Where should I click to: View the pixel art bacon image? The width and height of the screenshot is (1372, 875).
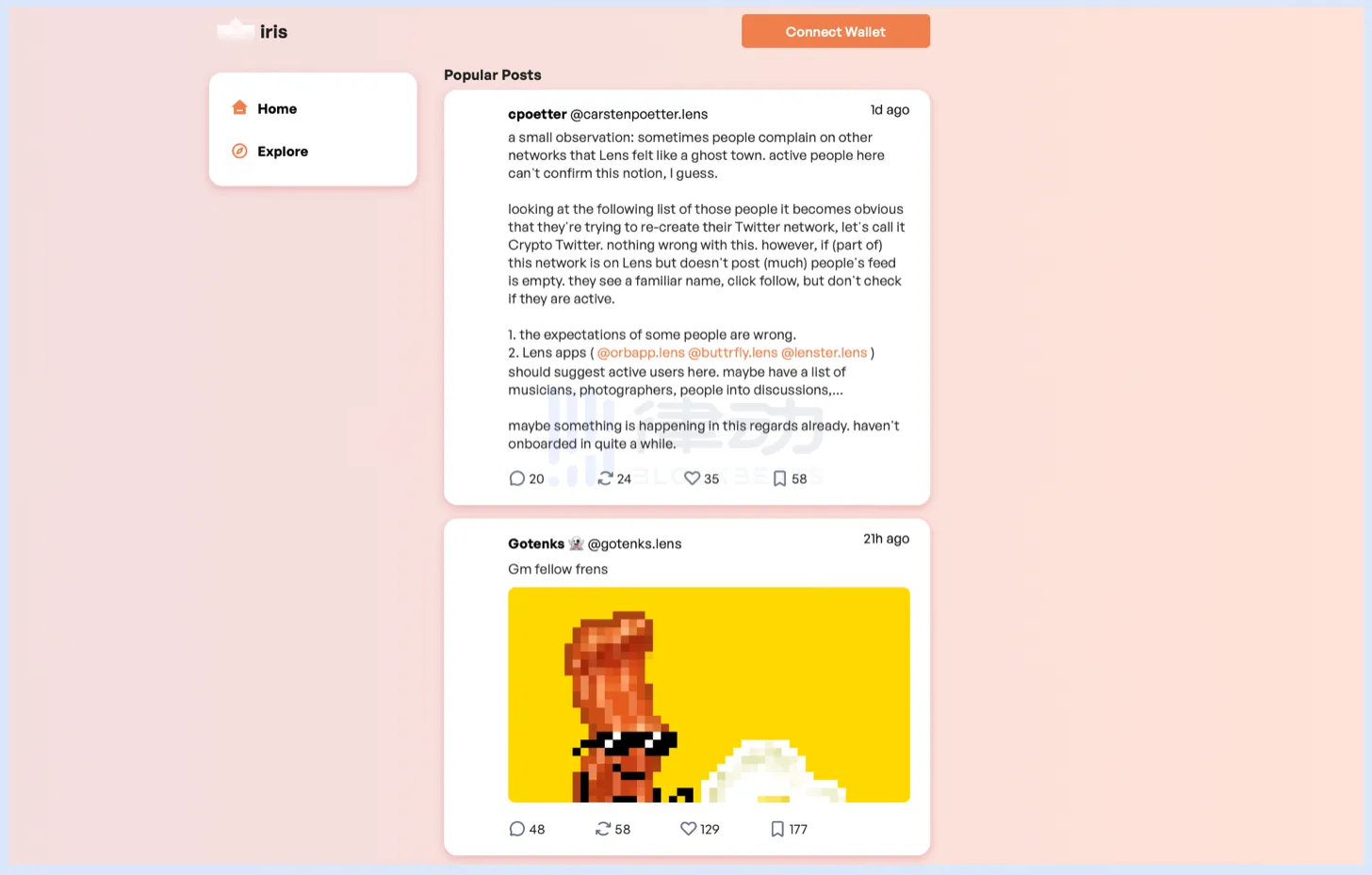coord(709,695)
